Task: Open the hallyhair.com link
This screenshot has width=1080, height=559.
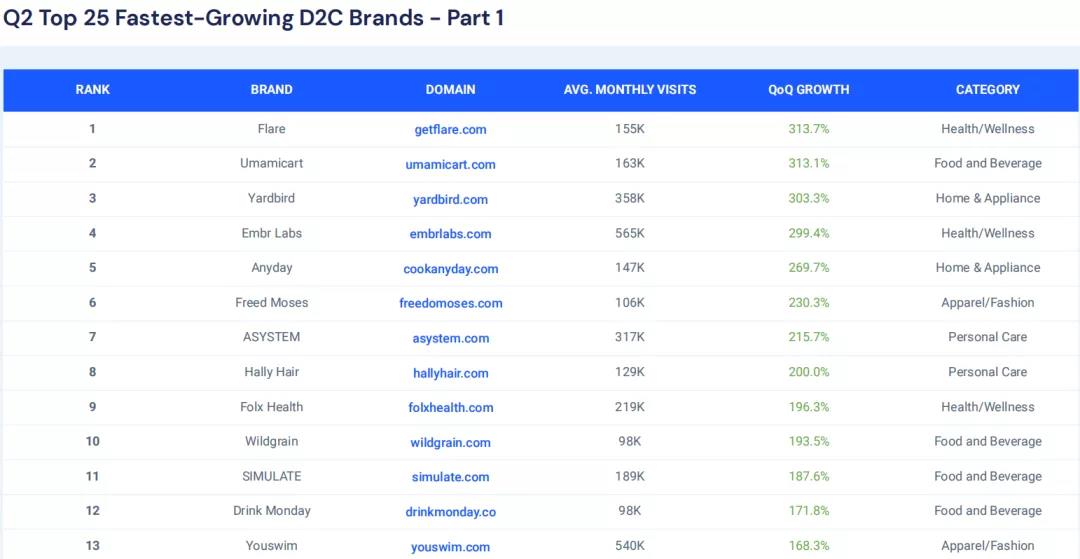Action: (450, 373)
